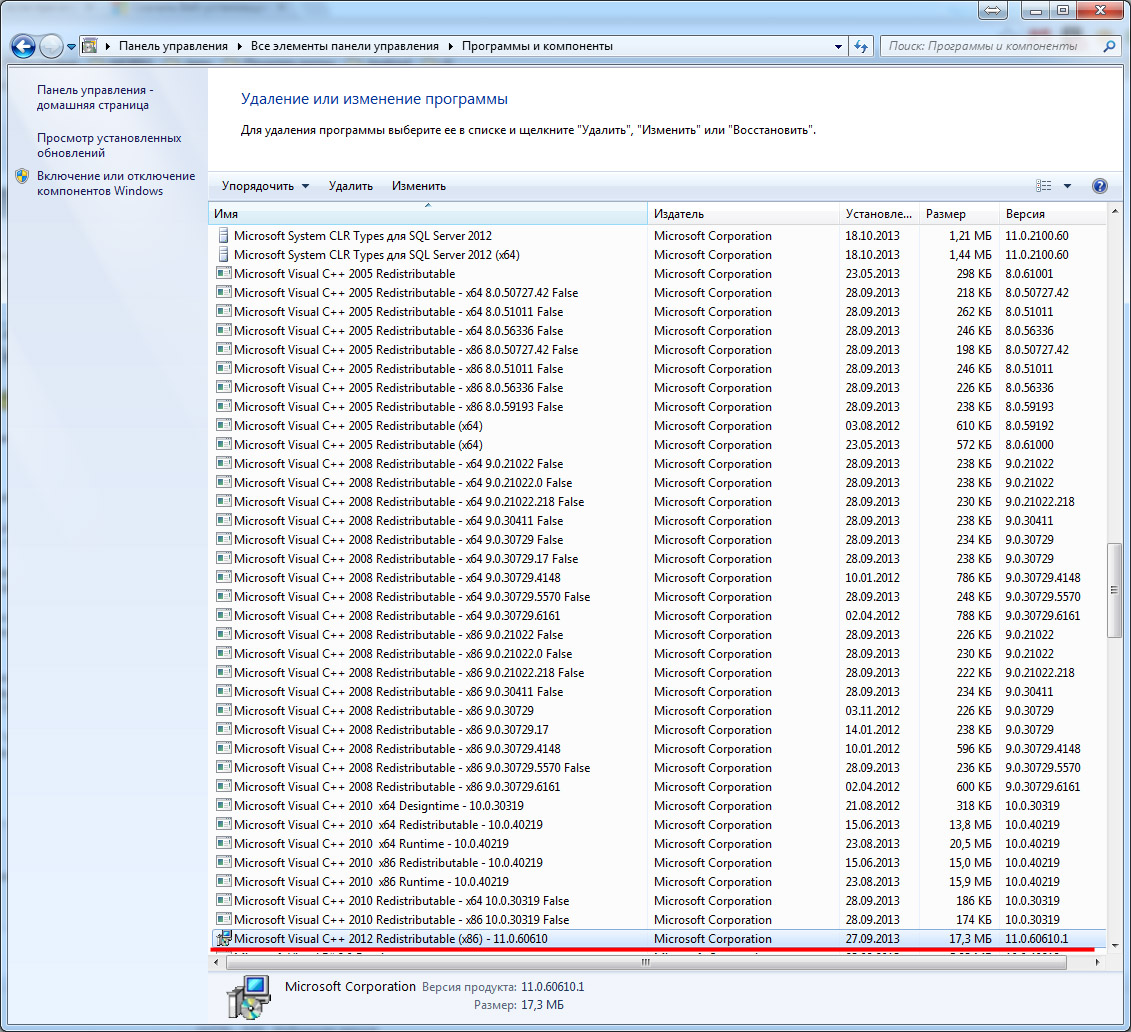Click the Forward navigation arrow button

tap(51, 46)
